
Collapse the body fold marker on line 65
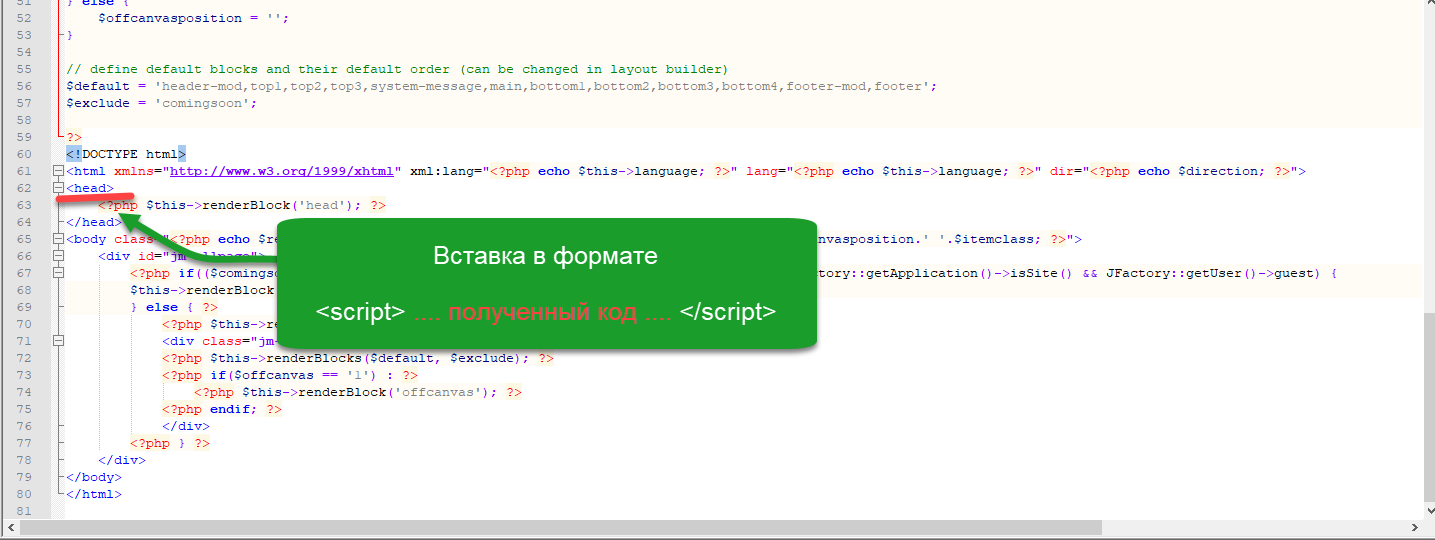pyautogui.click(x=57, y=239)
